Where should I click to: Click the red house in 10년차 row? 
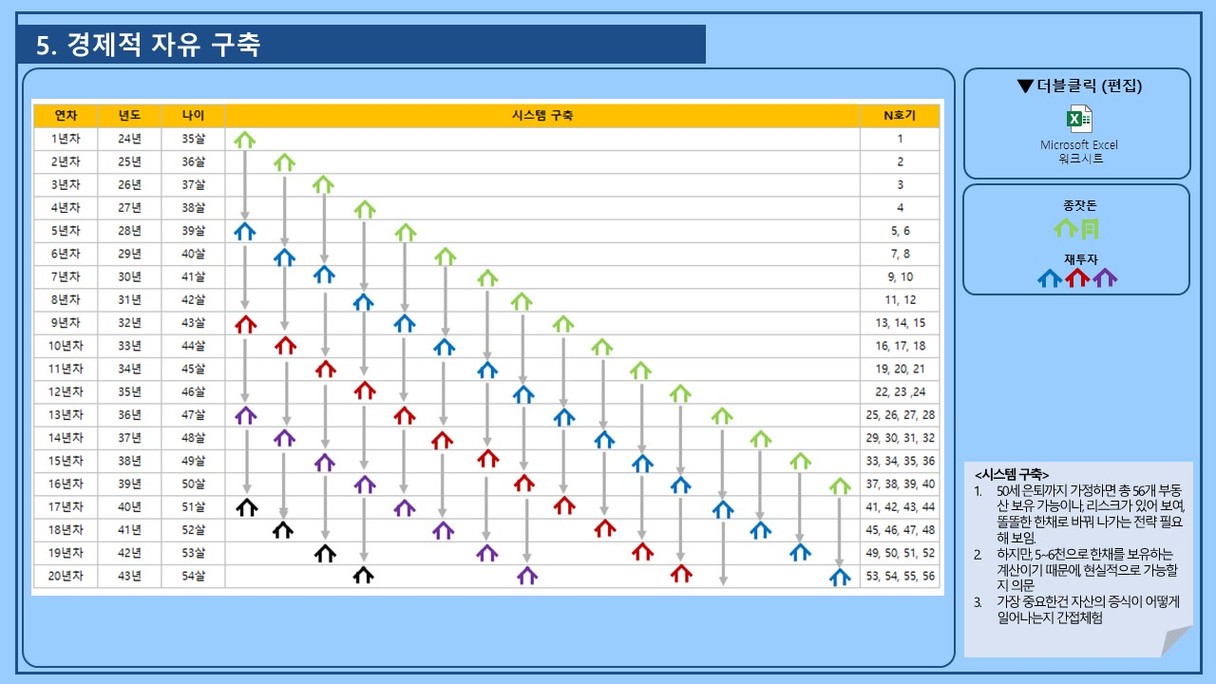click(286, 346)
